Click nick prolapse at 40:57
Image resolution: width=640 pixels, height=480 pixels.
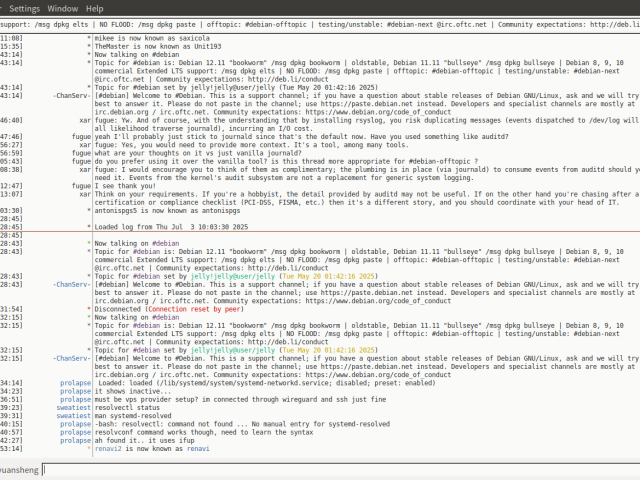pyautogui.click(x=76, y=432)
